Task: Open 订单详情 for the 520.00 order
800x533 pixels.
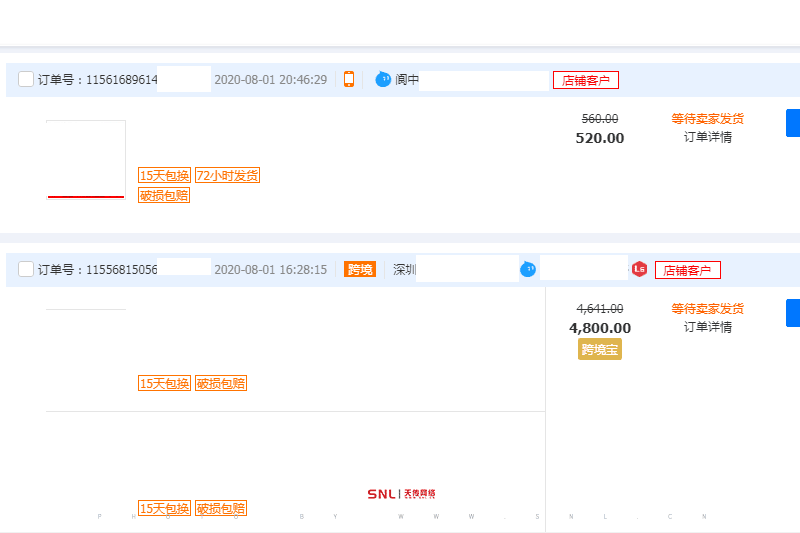Action: (x=708, y=137)
